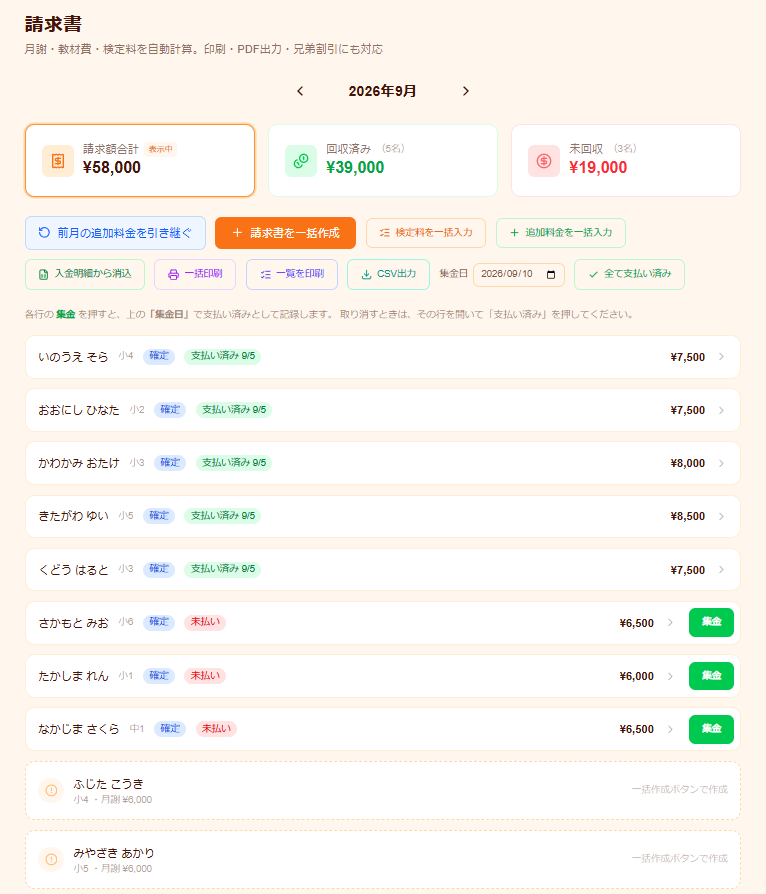Click 前月の追加料金を引き継ぐ button
This screenshot has width=766, height=894.
pyautogui.click(x=115, y=233)
